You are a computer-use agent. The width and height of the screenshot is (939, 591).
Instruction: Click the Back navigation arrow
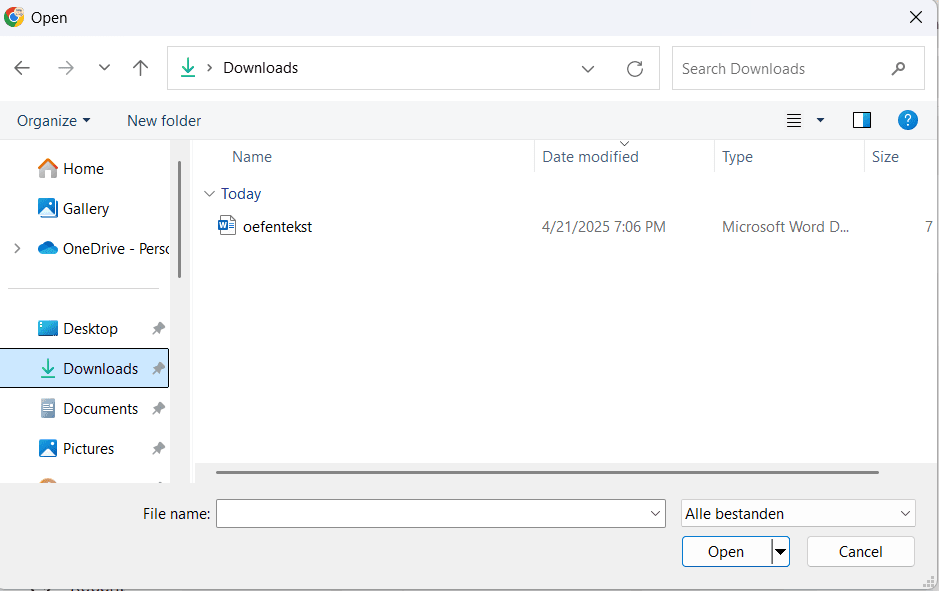[x=22, y=68]
